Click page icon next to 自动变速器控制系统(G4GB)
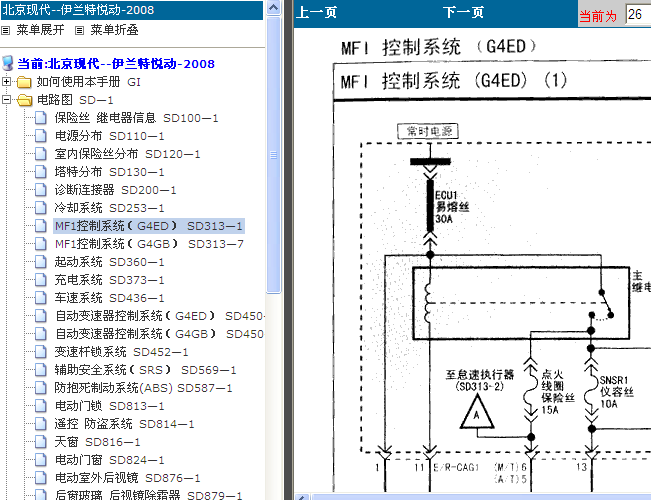This screenshot has width=651, height=500. coord(41,334)
